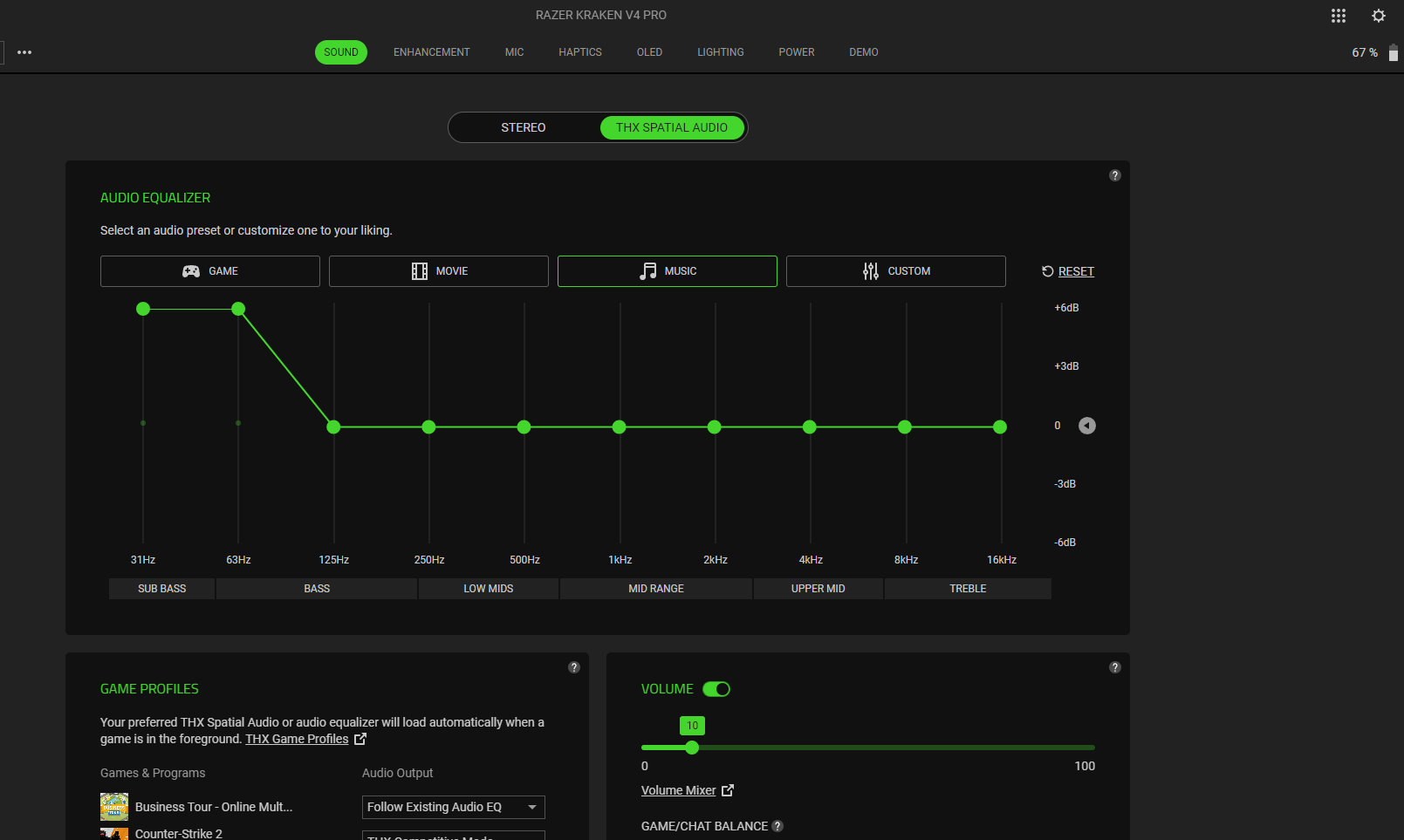The image size is (1404, 840).
Task: Switch to the Enhancement tab
Action: coord(431,52)
